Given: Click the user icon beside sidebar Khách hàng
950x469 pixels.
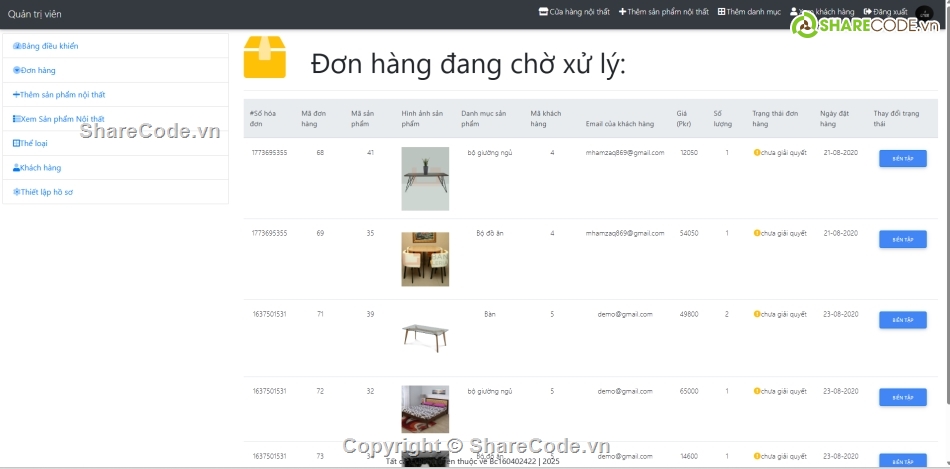Looking at the screenshot, I should click(16, 167).
